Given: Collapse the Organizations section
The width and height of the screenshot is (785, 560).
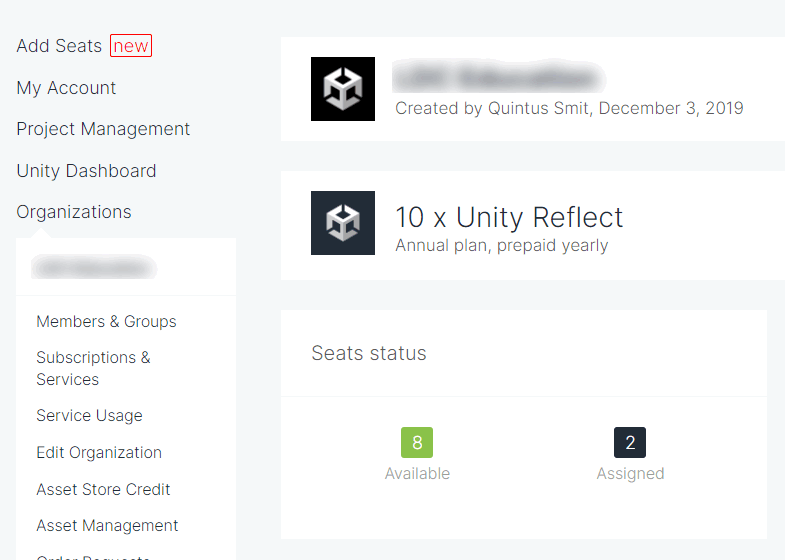Looking at the screenshot, I should pos(74,212).
